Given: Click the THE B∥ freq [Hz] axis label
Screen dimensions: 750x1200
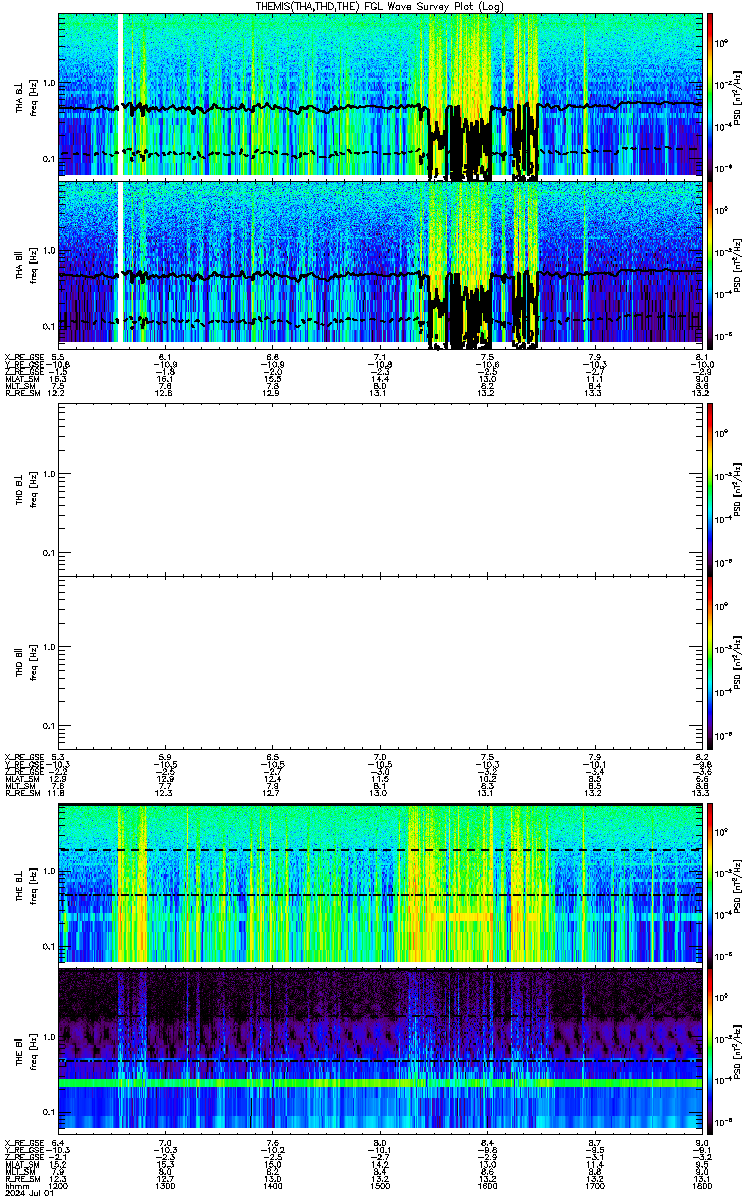Looking at the screenshot, I should [x=33, y=1050].
